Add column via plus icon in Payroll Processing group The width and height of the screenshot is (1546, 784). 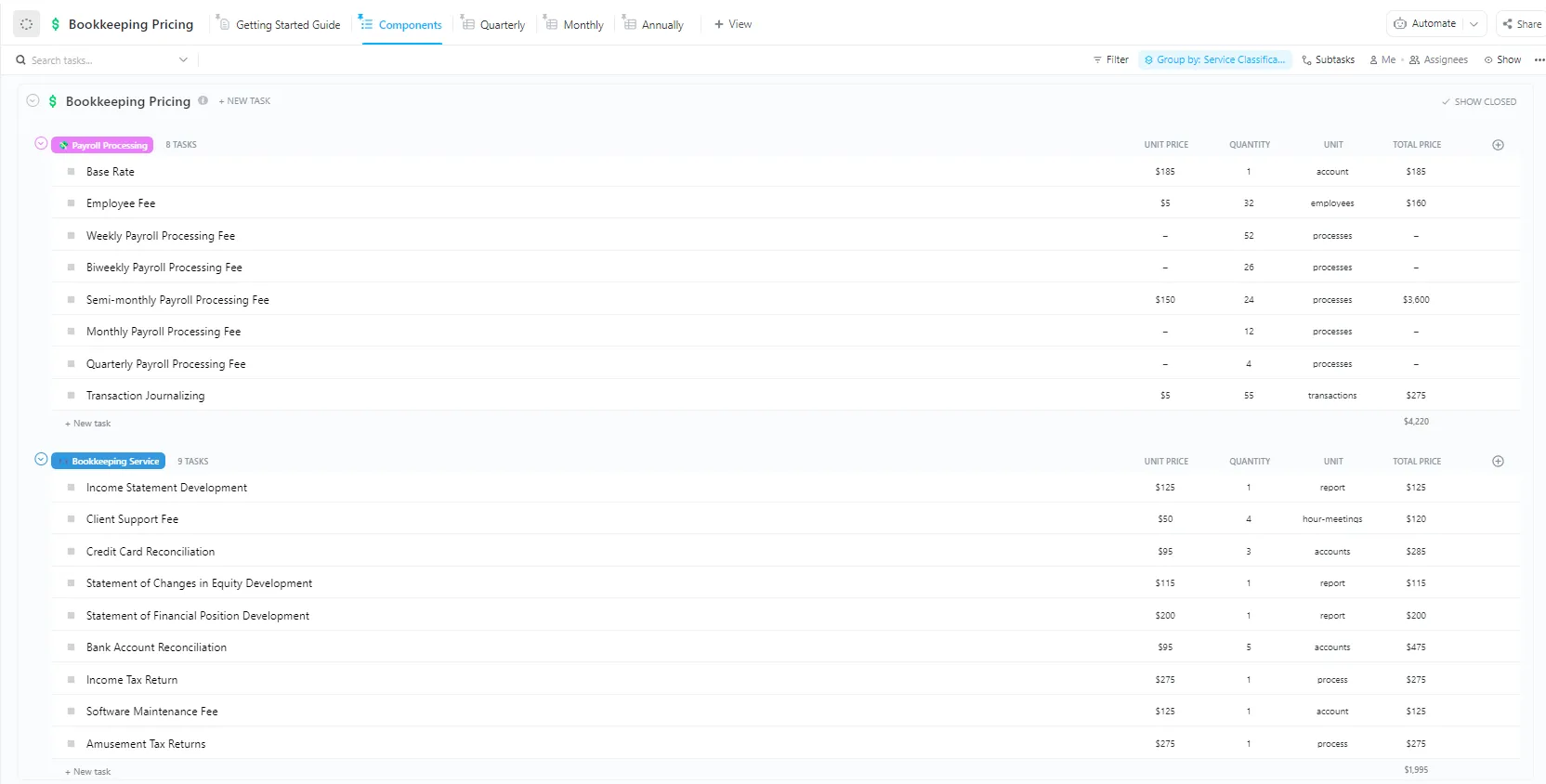click(x=1498, y=145)
